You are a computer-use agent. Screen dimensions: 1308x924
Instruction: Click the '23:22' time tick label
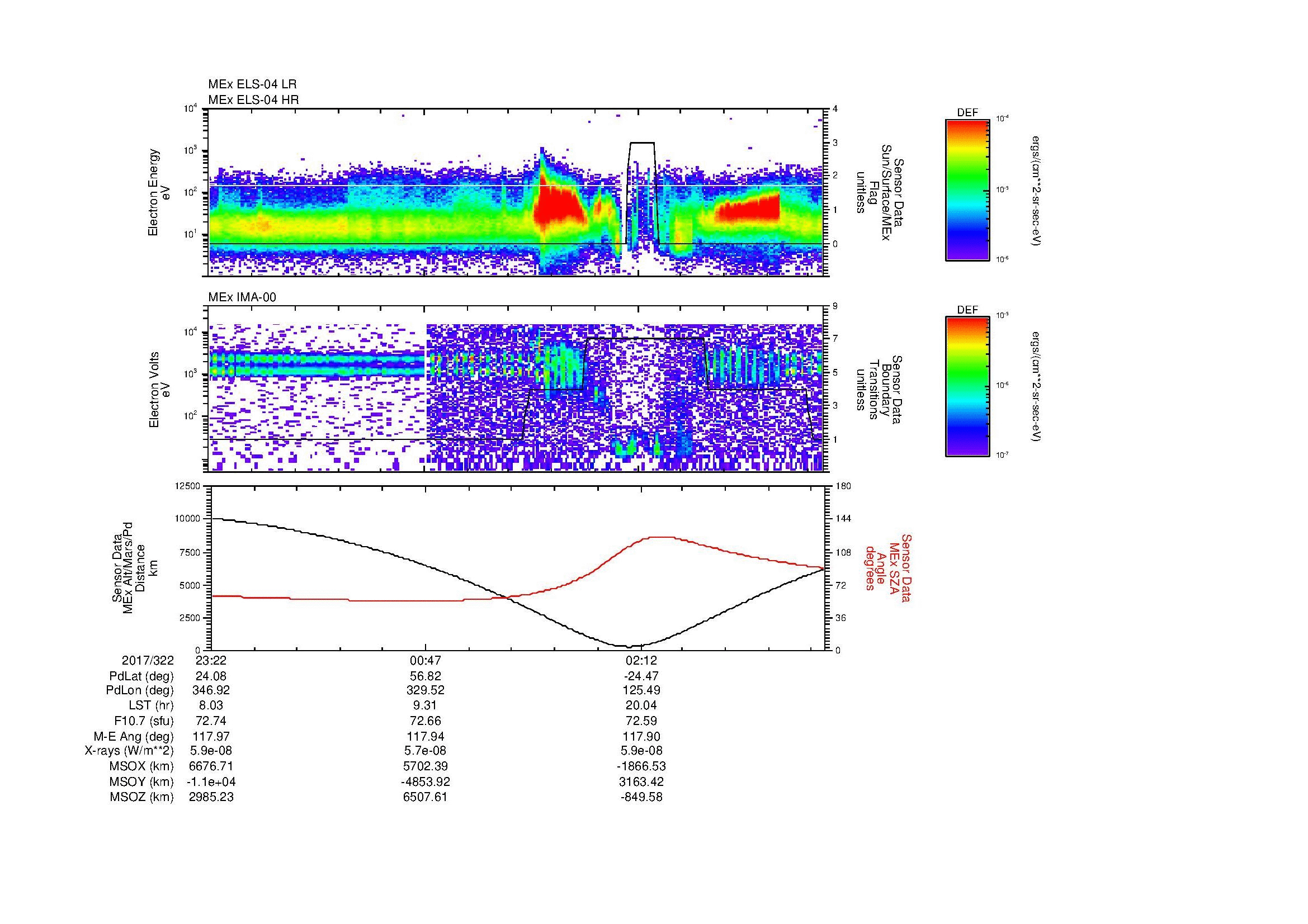(x=211, y=660)
